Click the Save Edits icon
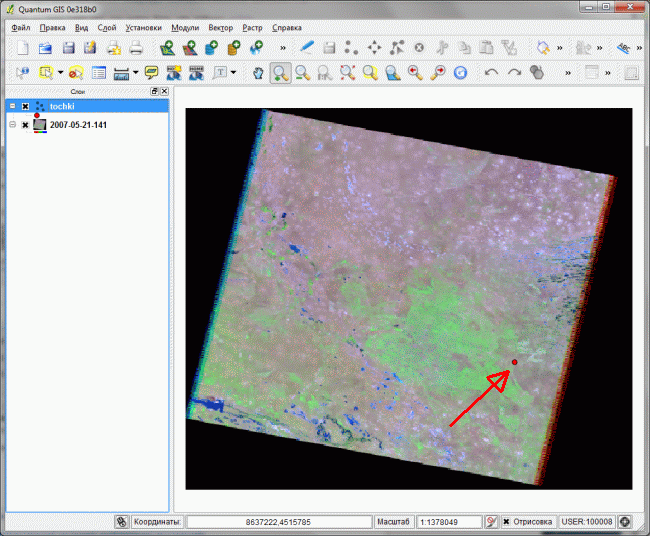The width and height of the screenshot is (650, 536). (330, 48)
